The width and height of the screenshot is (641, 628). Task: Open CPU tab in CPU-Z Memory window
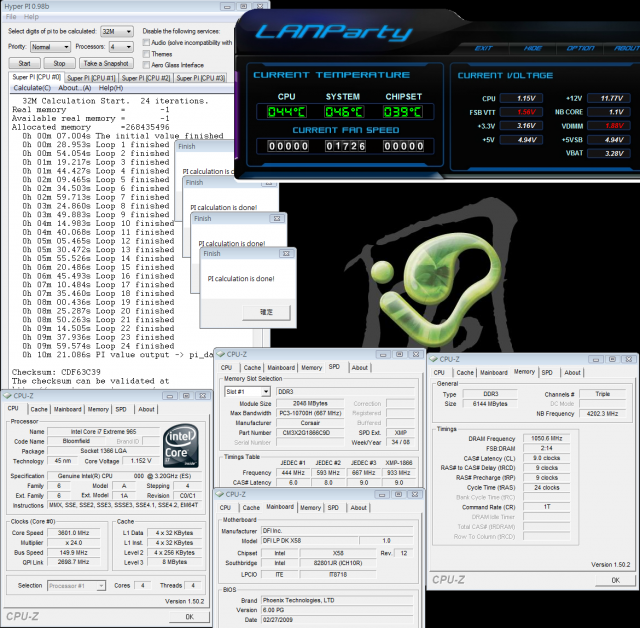pyautogui.click(x=439, y=372)
